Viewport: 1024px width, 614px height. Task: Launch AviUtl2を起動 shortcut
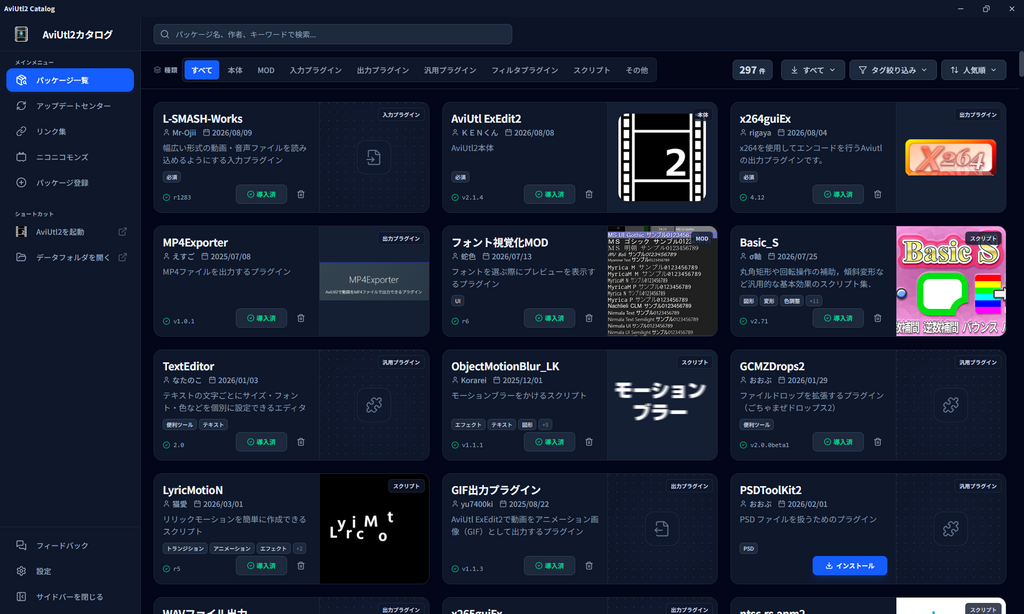click(x=70, y=232)
